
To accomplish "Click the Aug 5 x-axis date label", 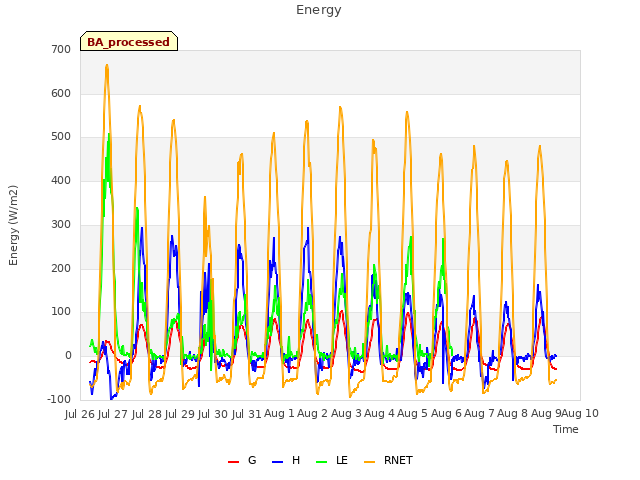I will [x=412, y=413].
